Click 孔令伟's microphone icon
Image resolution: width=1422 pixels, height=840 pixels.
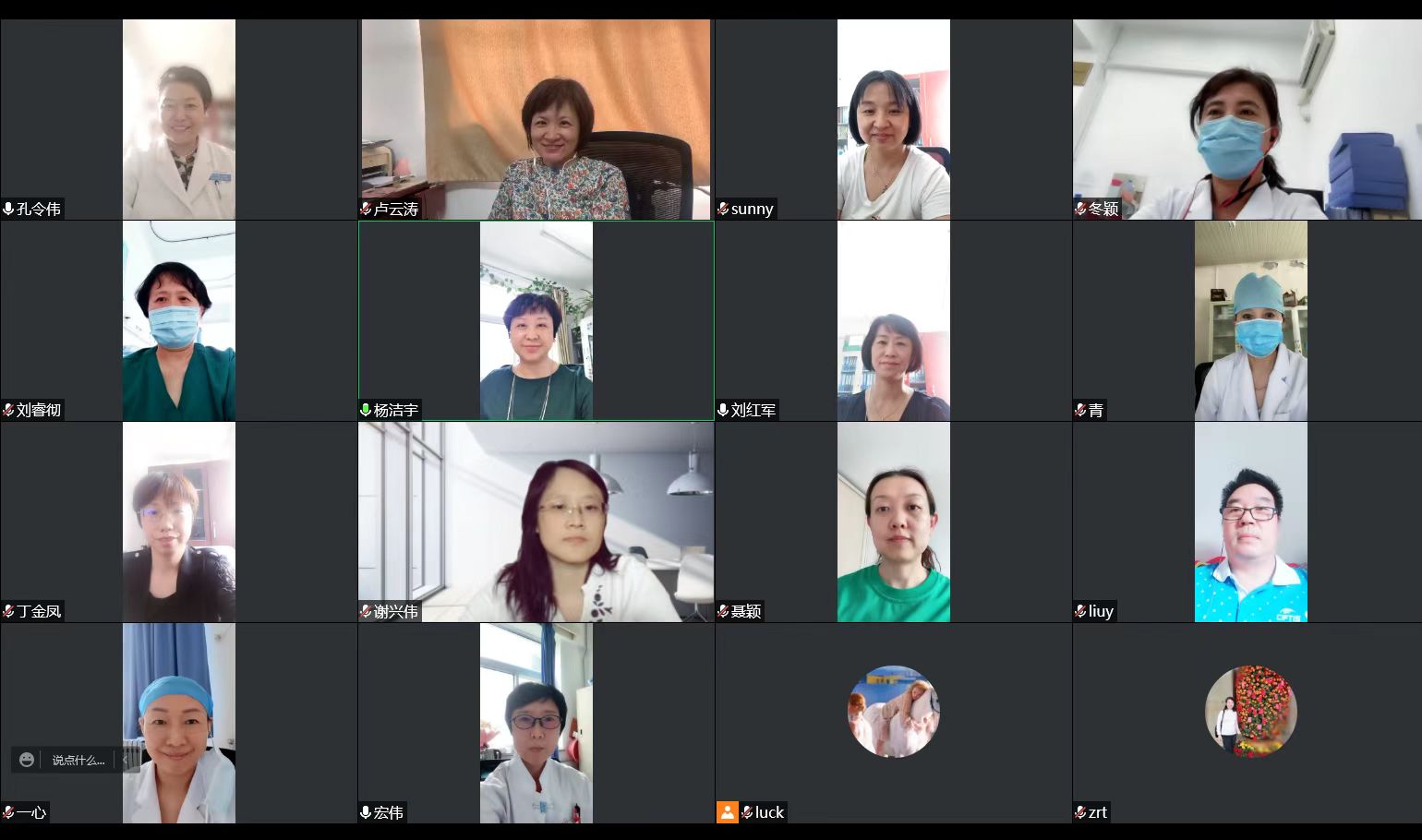pyautogui.click(x=8, y=209)
